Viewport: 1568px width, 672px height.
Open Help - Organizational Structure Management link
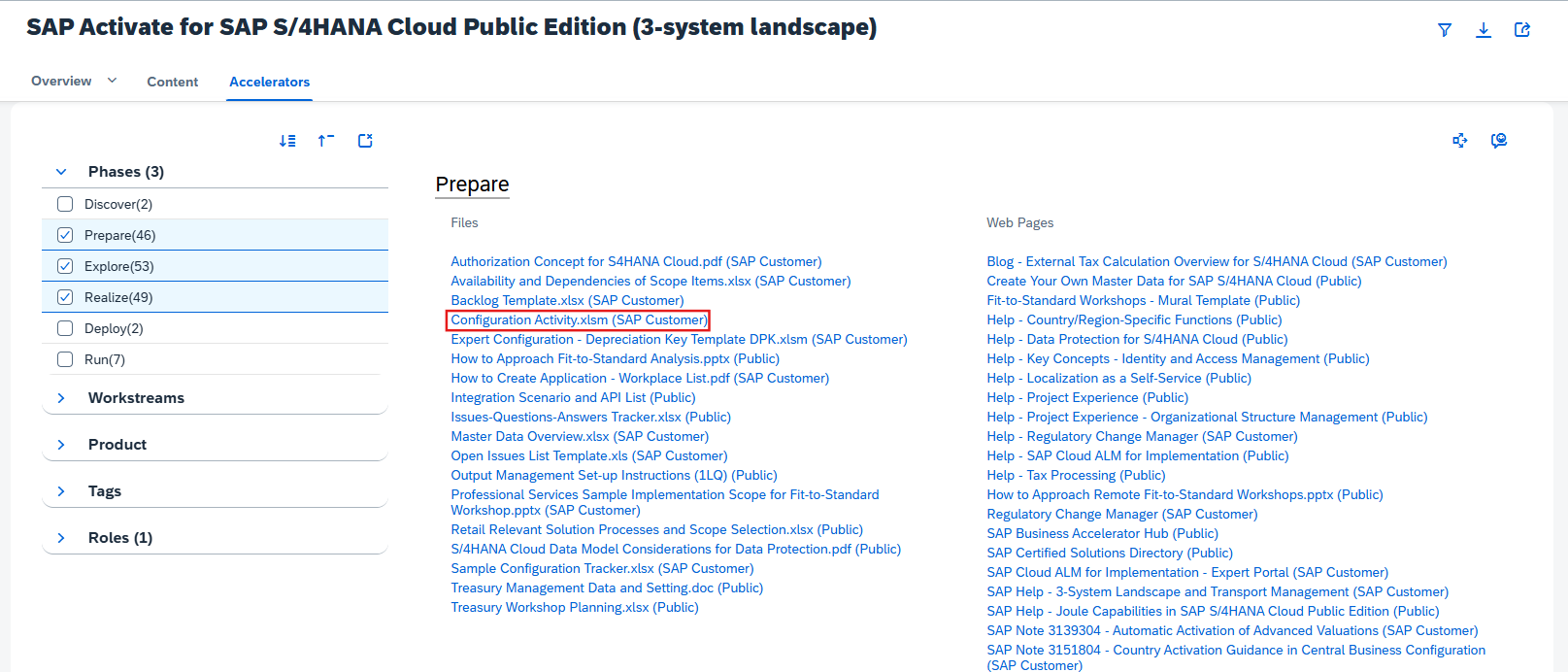(x=1207, y=417)
